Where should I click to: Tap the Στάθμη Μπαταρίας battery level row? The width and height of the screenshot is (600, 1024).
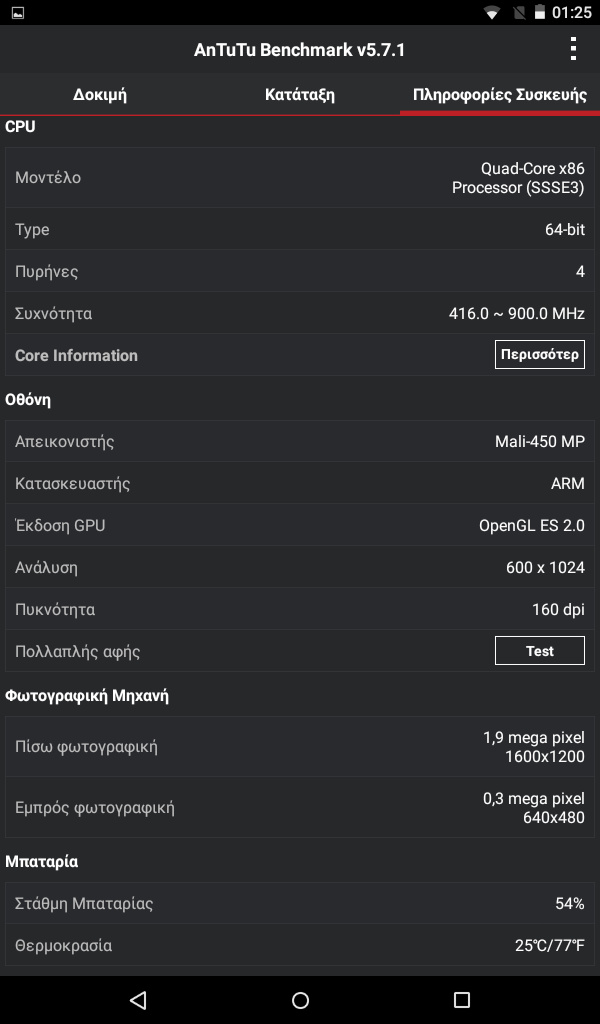tap(300, 903)
